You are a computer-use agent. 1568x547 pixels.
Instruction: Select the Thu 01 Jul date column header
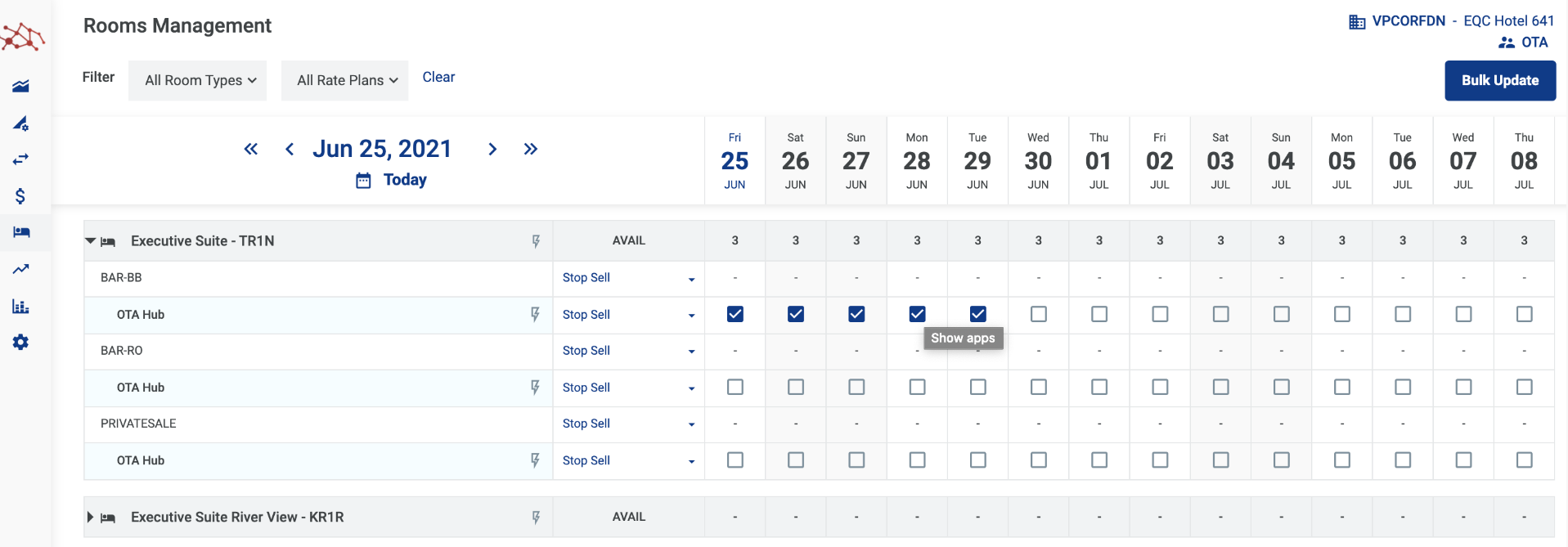click(x=1098, y=161)
